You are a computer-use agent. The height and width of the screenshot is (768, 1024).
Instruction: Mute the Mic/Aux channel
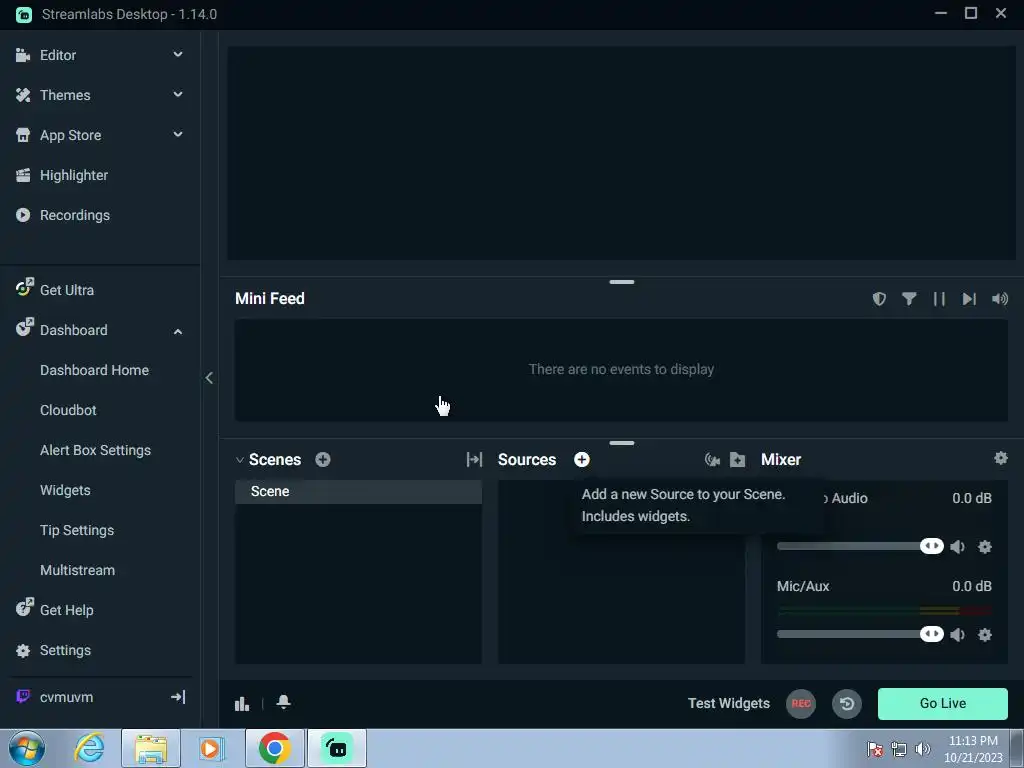point(957,635)
